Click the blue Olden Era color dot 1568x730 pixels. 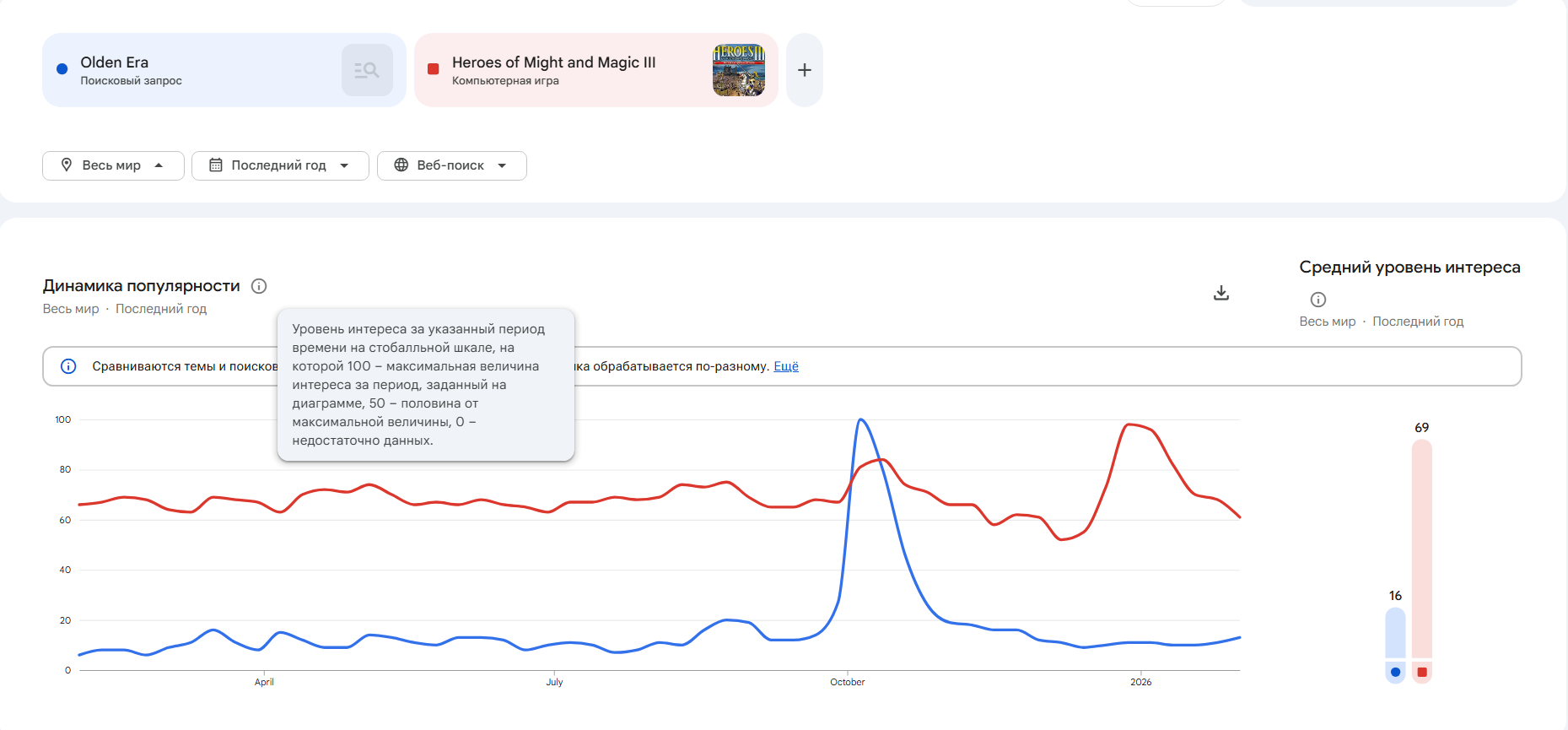(62, 69)
